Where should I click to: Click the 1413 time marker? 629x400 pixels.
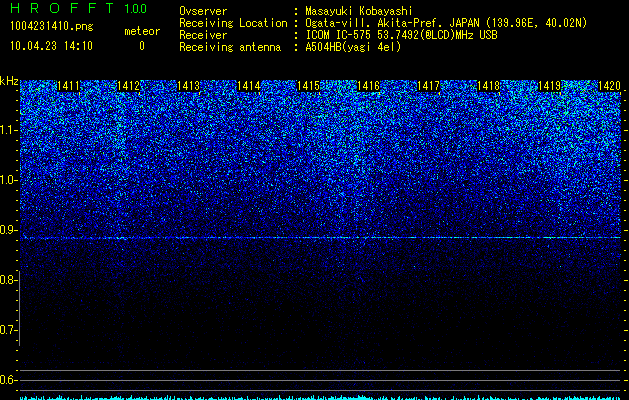(189, 86)
